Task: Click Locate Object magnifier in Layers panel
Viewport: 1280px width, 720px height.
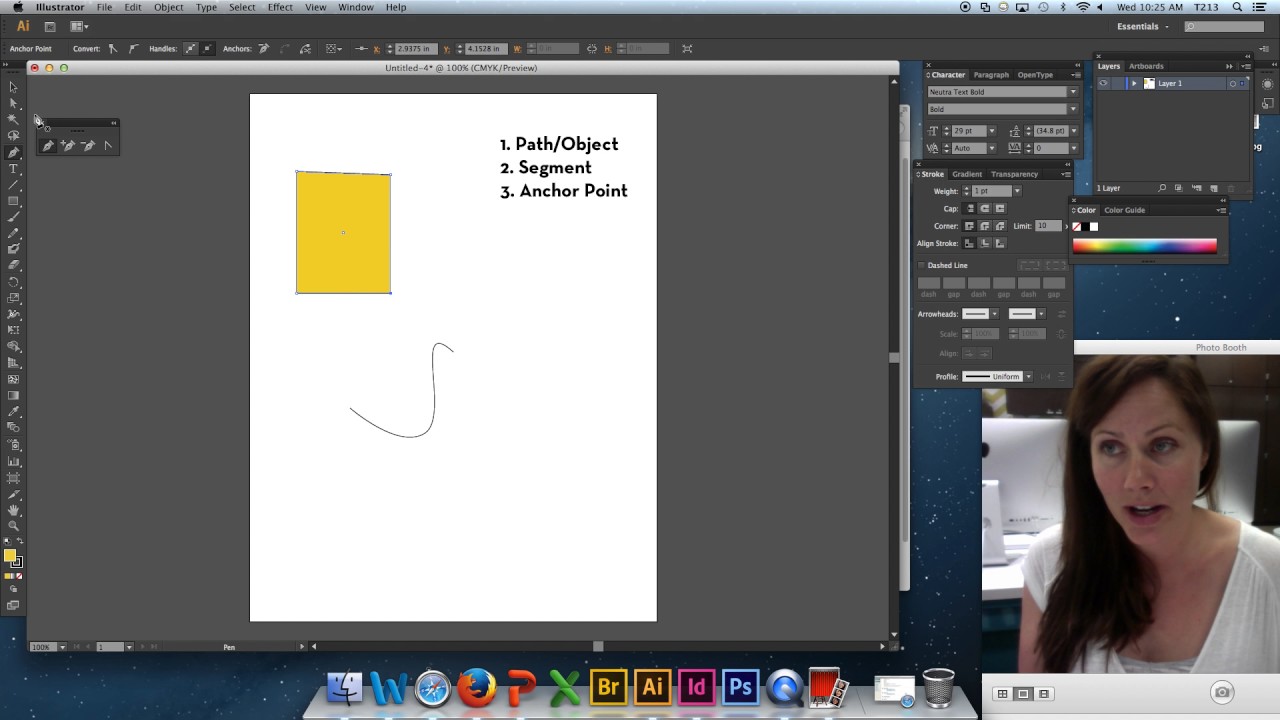Action: (x=1162, y=188)
